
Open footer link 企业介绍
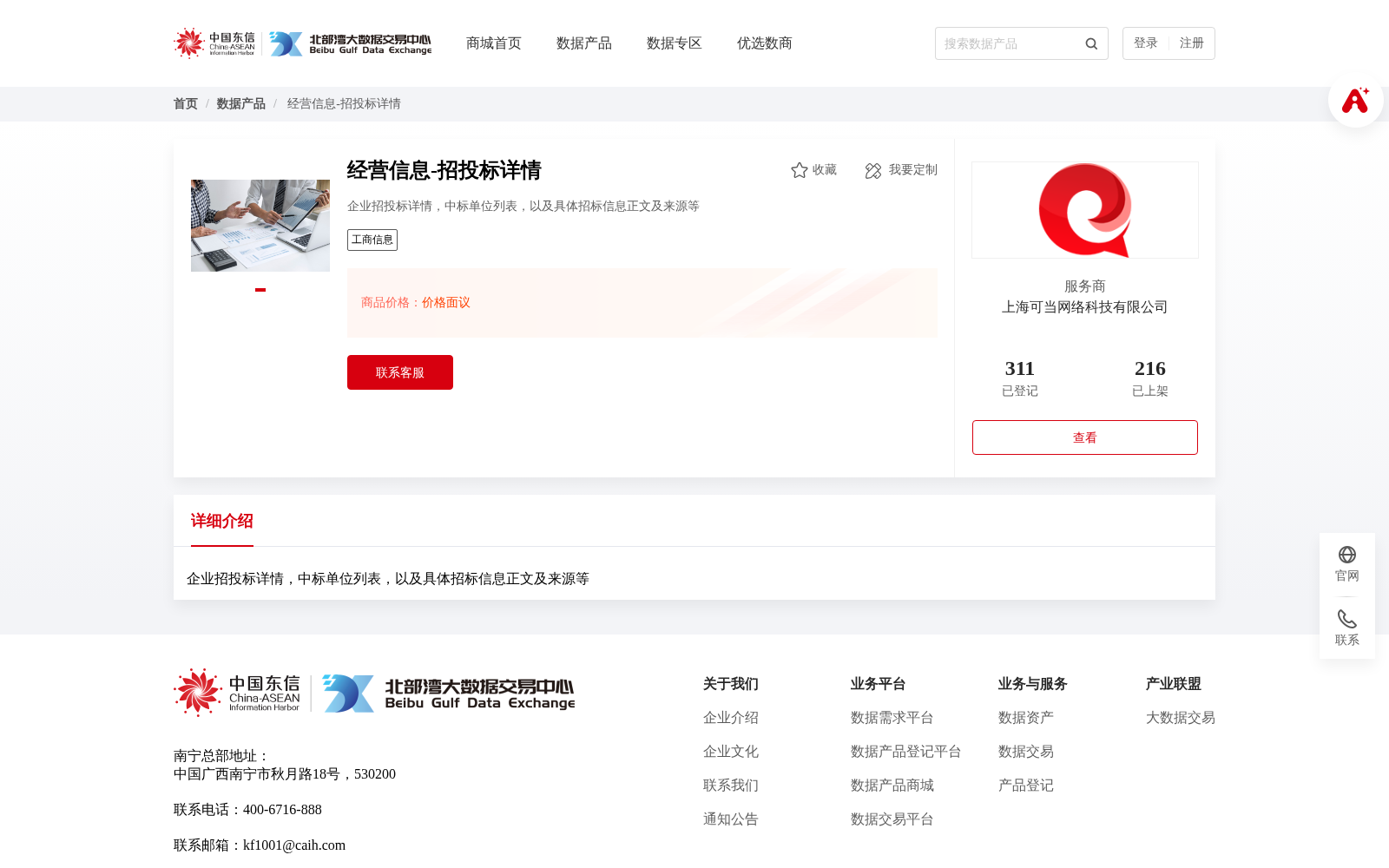click(731, 718)
